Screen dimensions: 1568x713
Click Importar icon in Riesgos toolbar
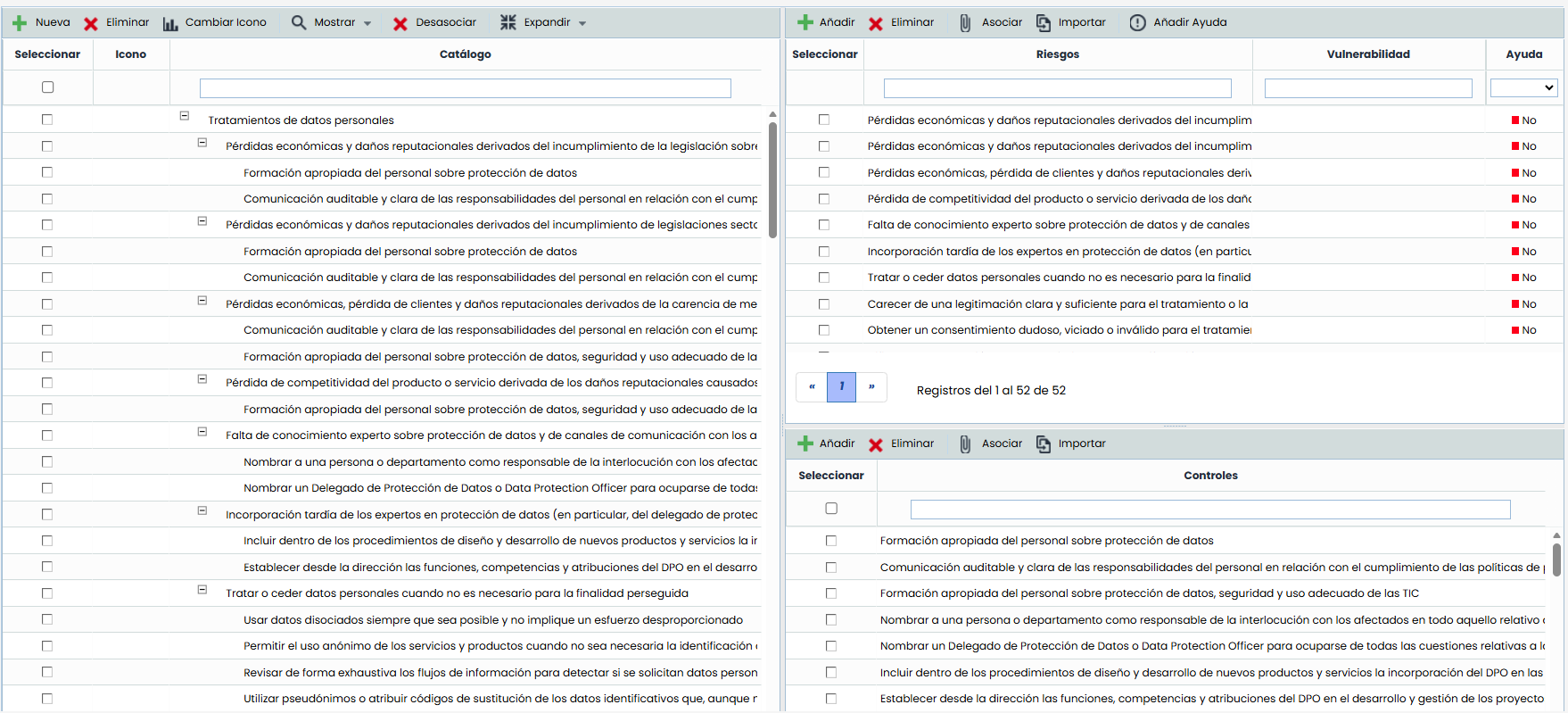point(1044,23)
